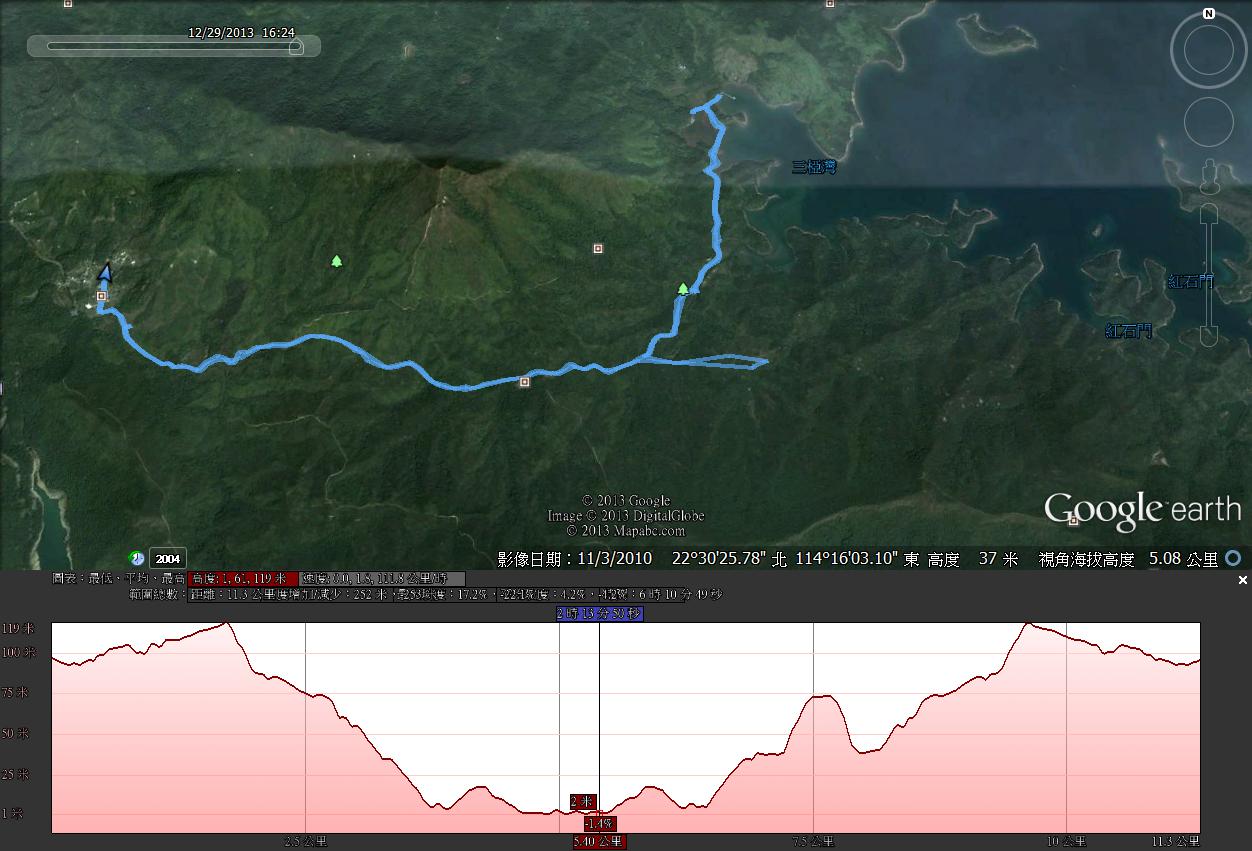
Task: Click the 100 米 vertical axis label
Action: point(17,652)
